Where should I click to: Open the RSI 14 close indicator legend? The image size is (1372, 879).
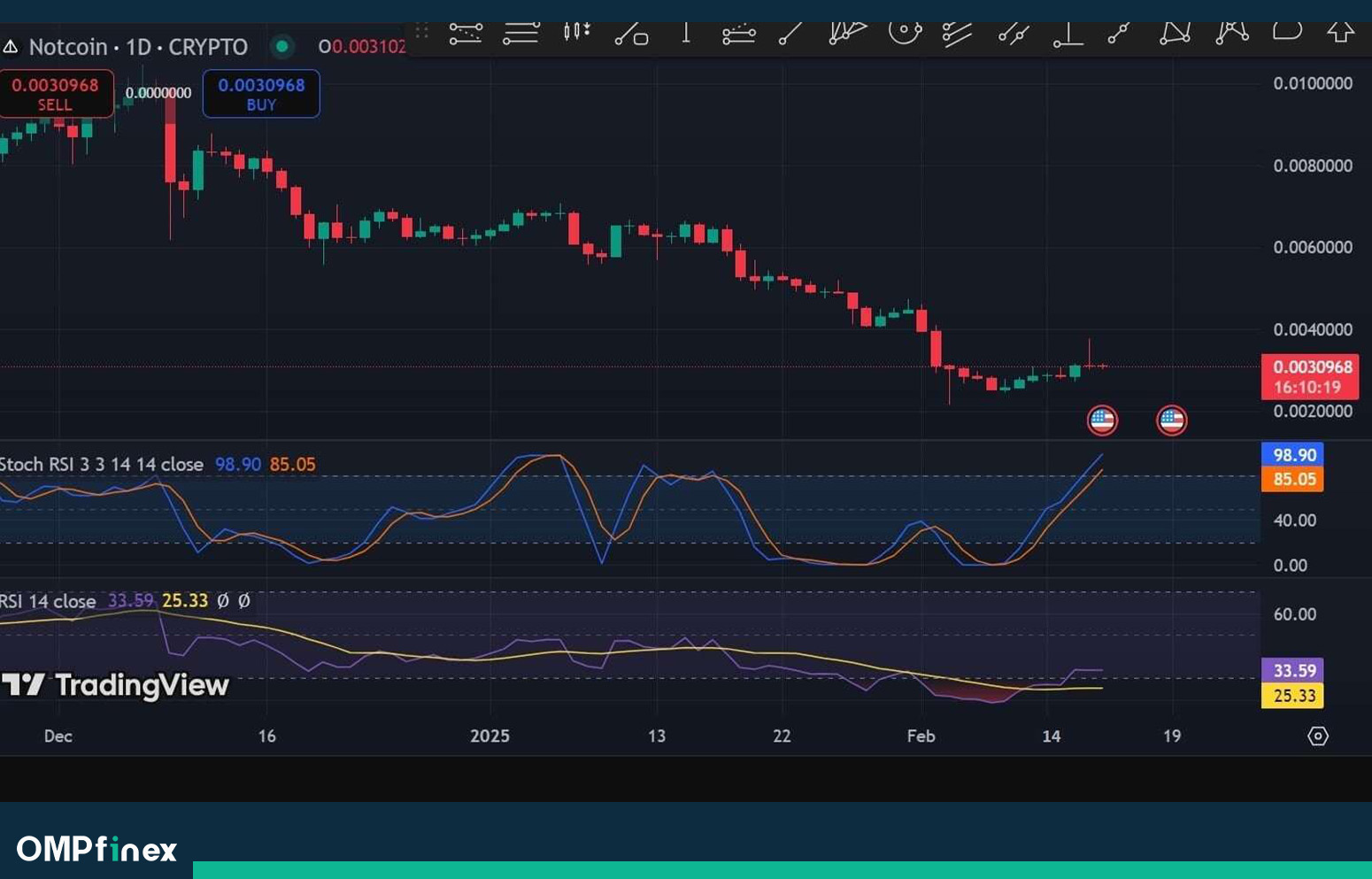pos(49,601)
